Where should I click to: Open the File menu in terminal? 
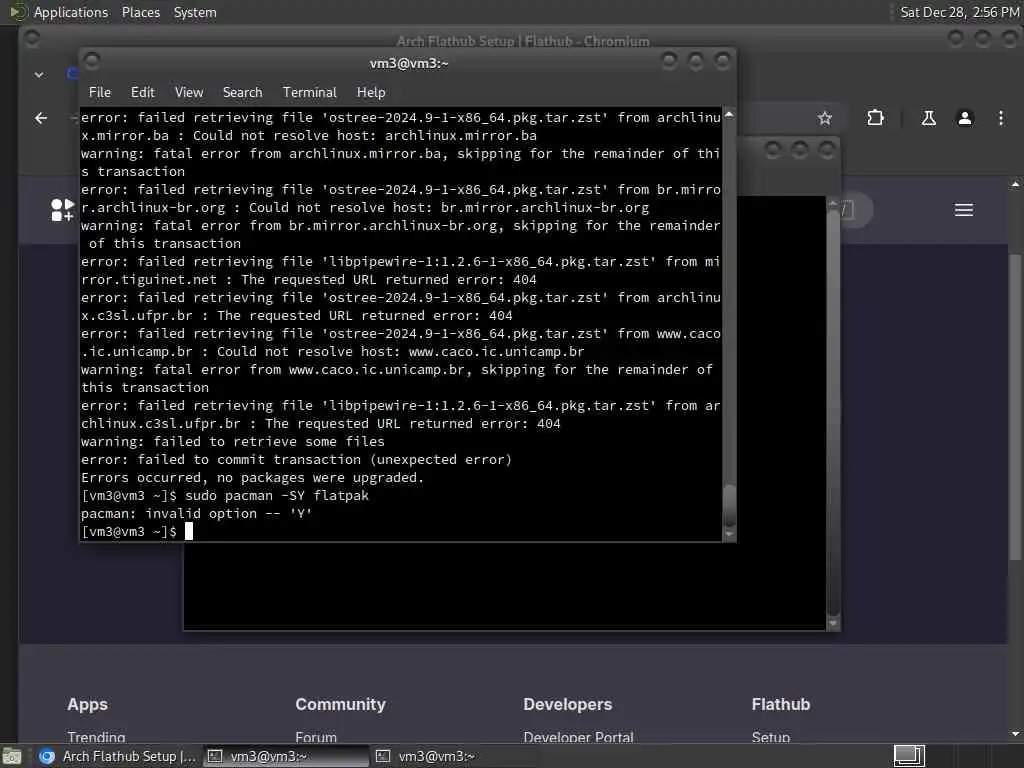coord(100,92)
